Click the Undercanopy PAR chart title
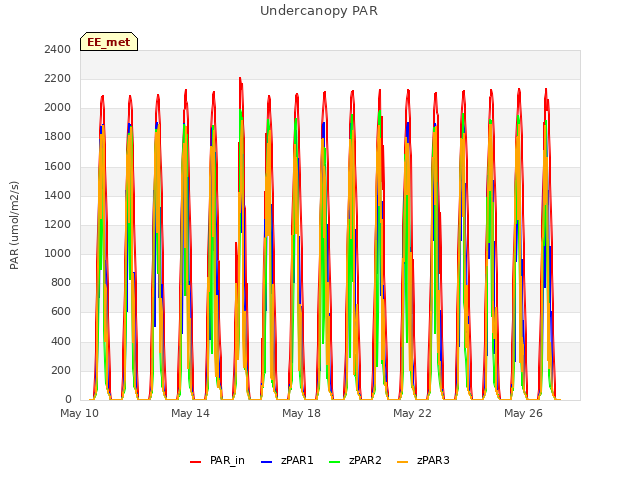Screen dimensions: 640x480 pyautogui.click(x=319, y=11)
